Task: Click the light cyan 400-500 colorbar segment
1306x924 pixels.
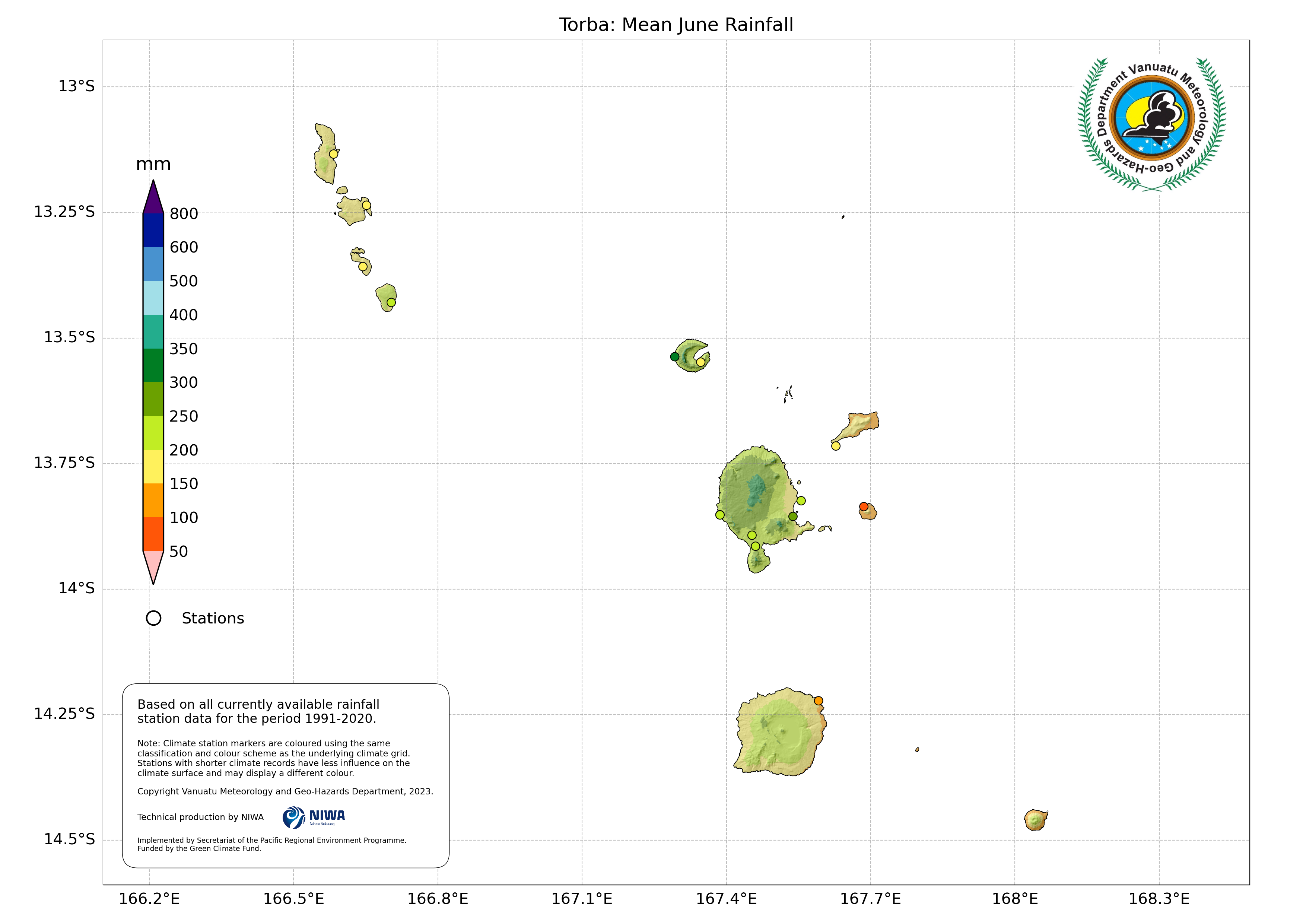Action: 153,298
